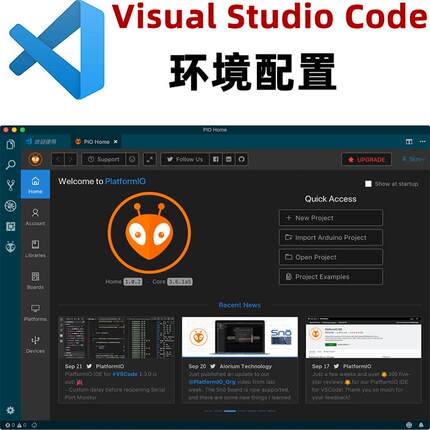Click the feedback smiley in status bar
Screen dimensions: 430x430
pos(409,425)
